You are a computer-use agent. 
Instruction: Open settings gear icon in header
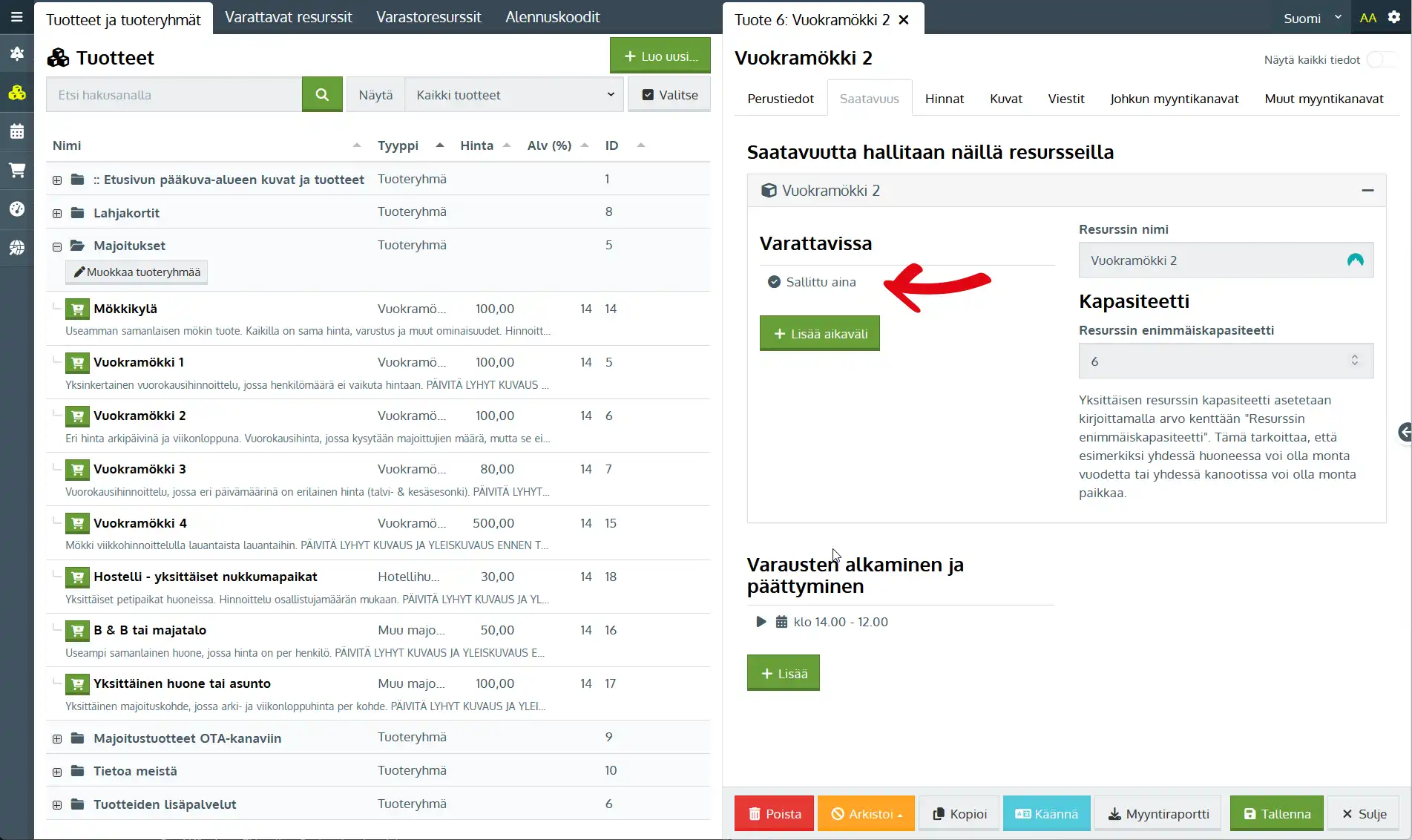[x=1394, y=18]
